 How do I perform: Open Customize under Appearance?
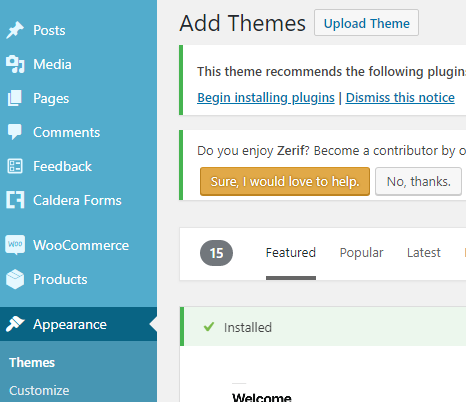[39, 390]
